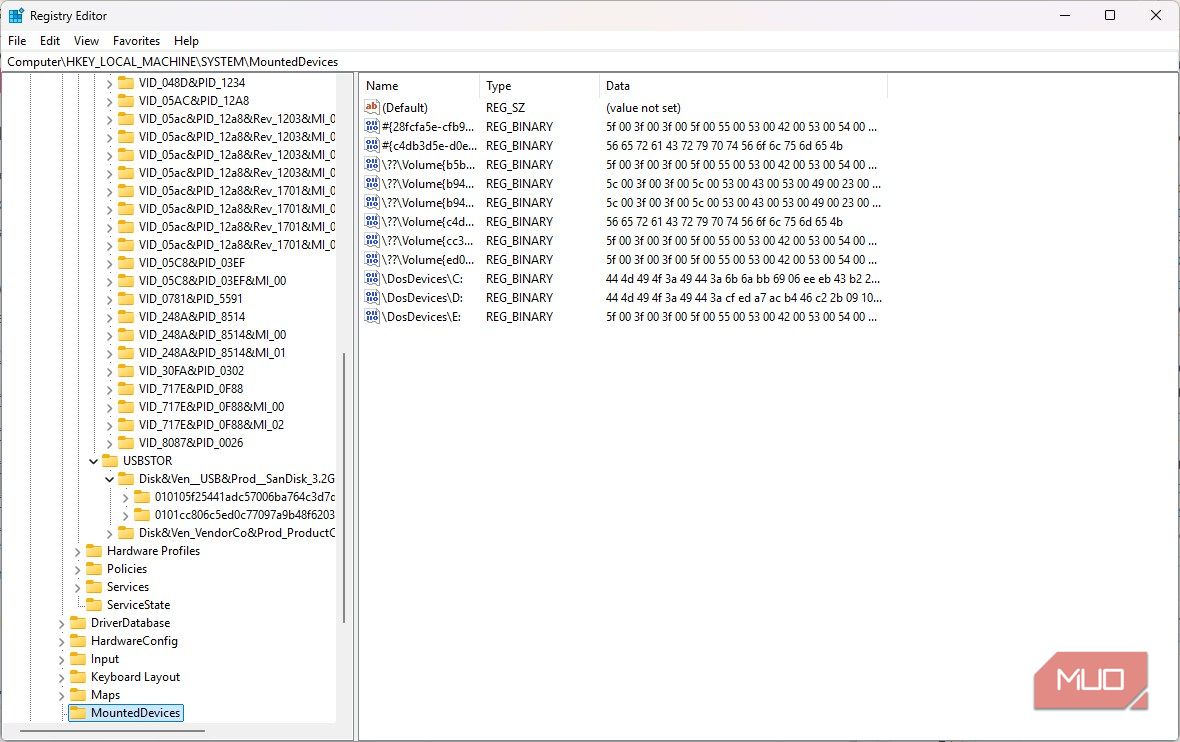1180x742 pixels.
Task: Click the folder icon of ServiceState key
Action: [x=94, y=604]
